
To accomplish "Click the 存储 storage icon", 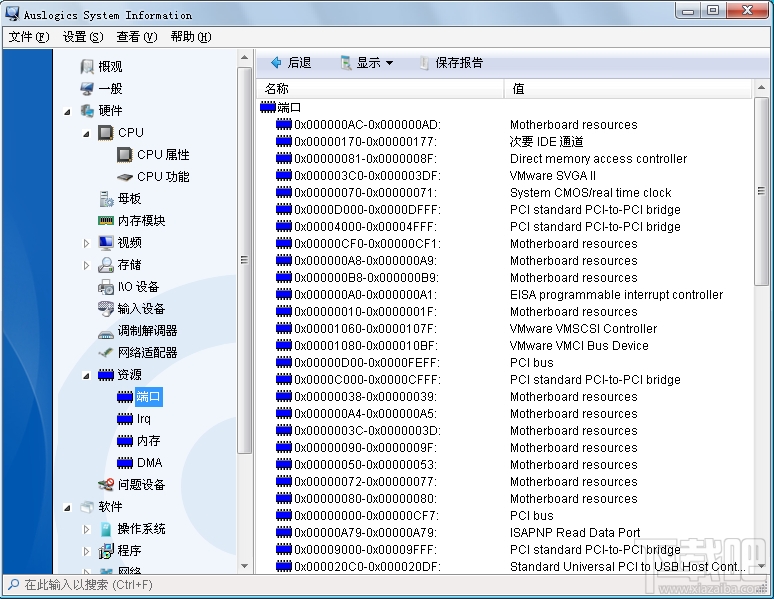I will pyautogui.click(x=106, y=265).
